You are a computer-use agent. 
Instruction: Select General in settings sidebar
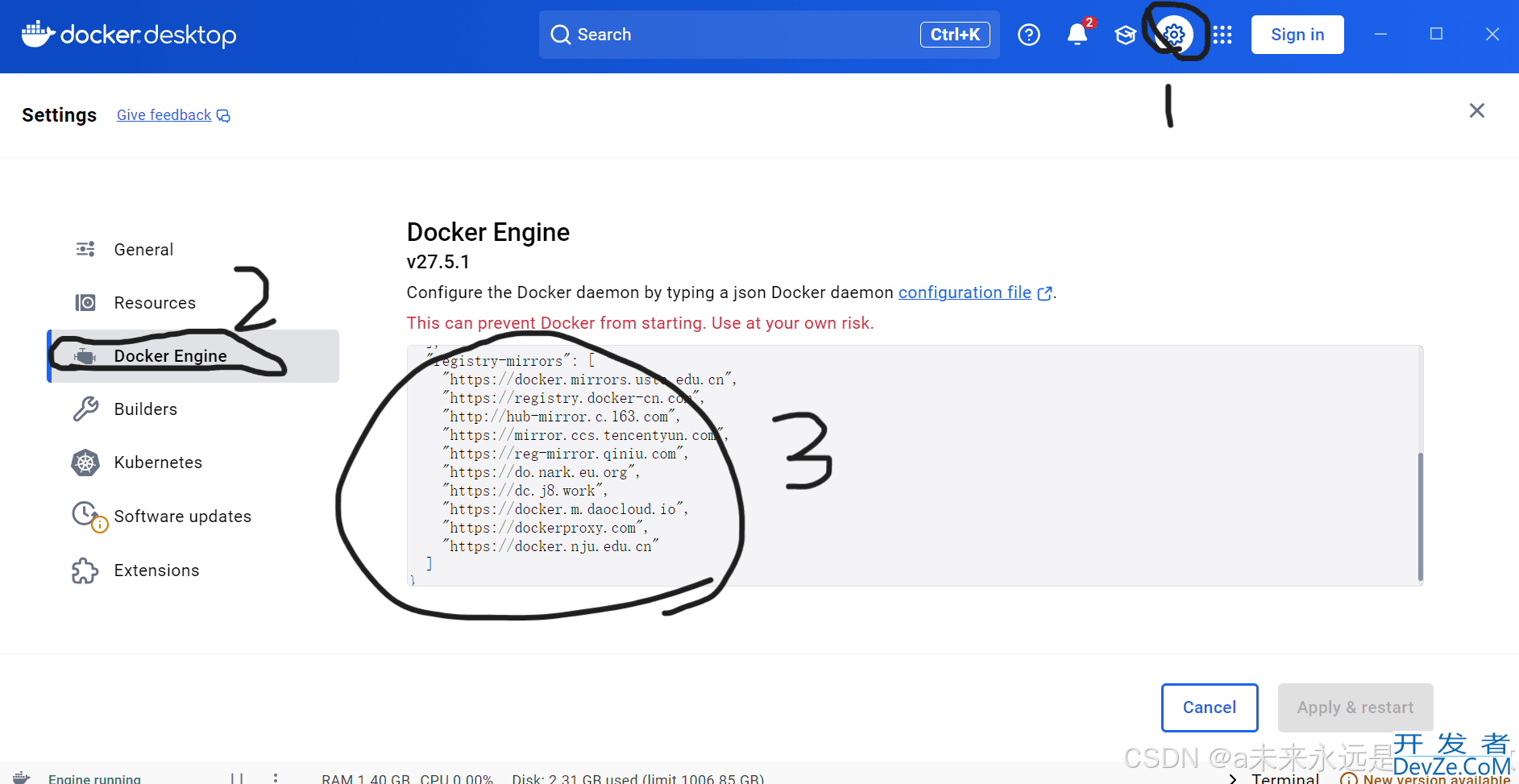point(193,250)
